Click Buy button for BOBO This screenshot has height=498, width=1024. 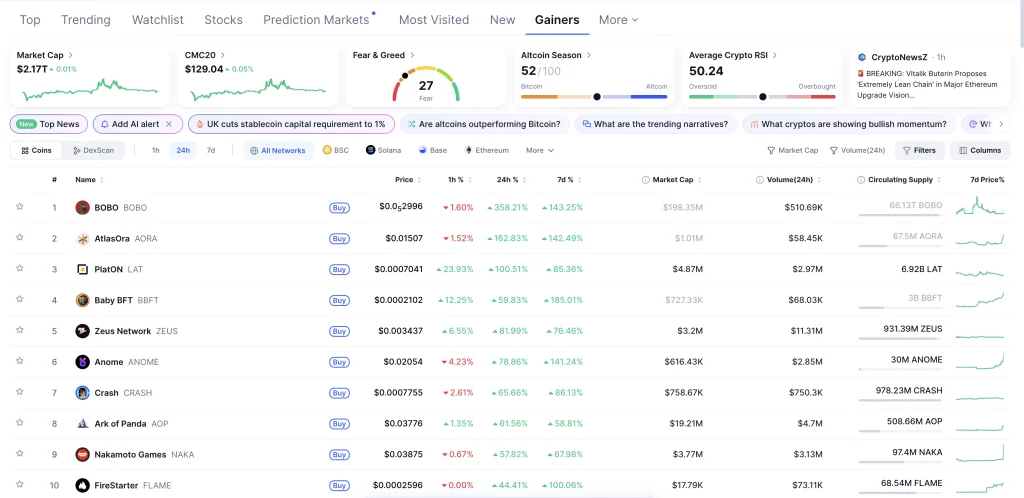coord(339,208)
